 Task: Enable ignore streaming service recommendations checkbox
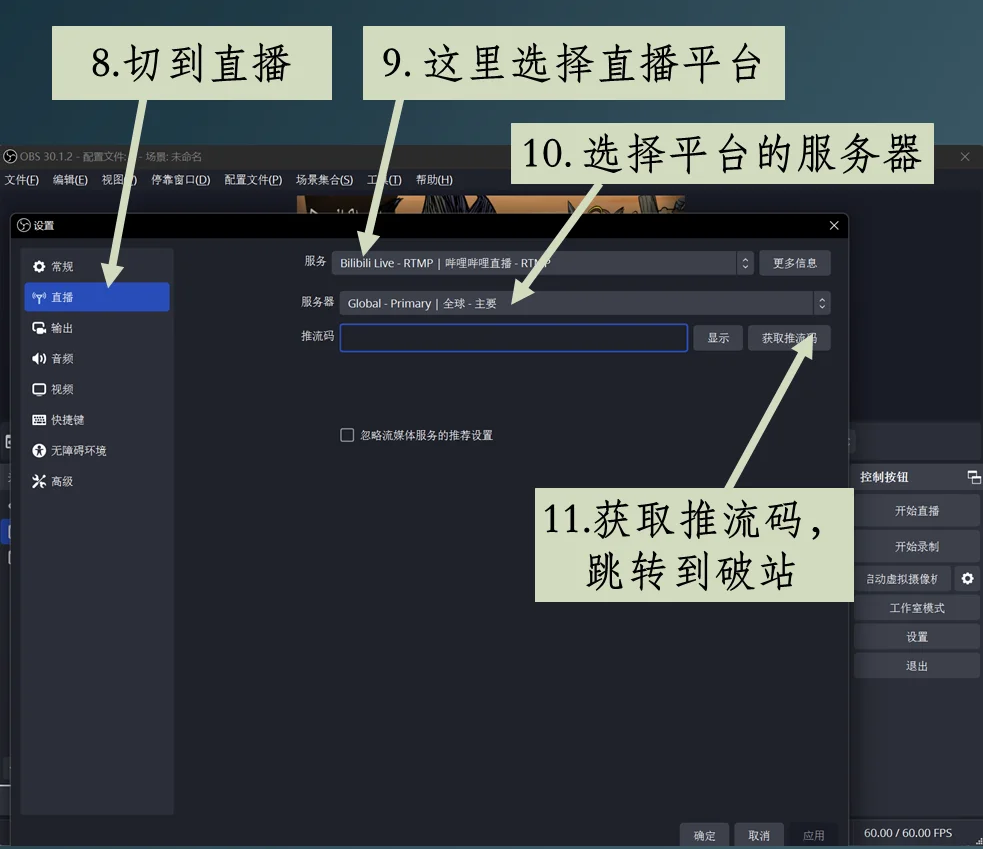tap(347, 435)
